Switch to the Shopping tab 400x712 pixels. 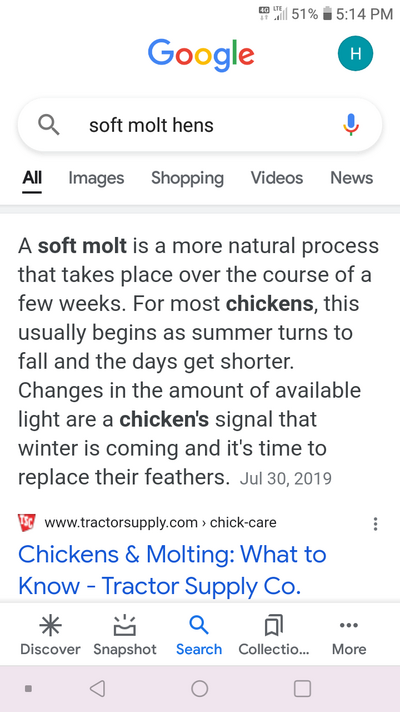click(187, 178)
